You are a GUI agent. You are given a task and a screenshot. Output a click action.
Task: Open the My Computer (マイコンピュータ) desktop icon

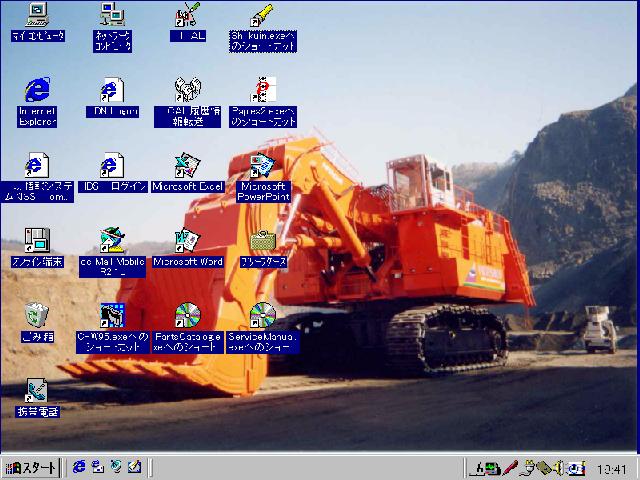pos(37,15)
